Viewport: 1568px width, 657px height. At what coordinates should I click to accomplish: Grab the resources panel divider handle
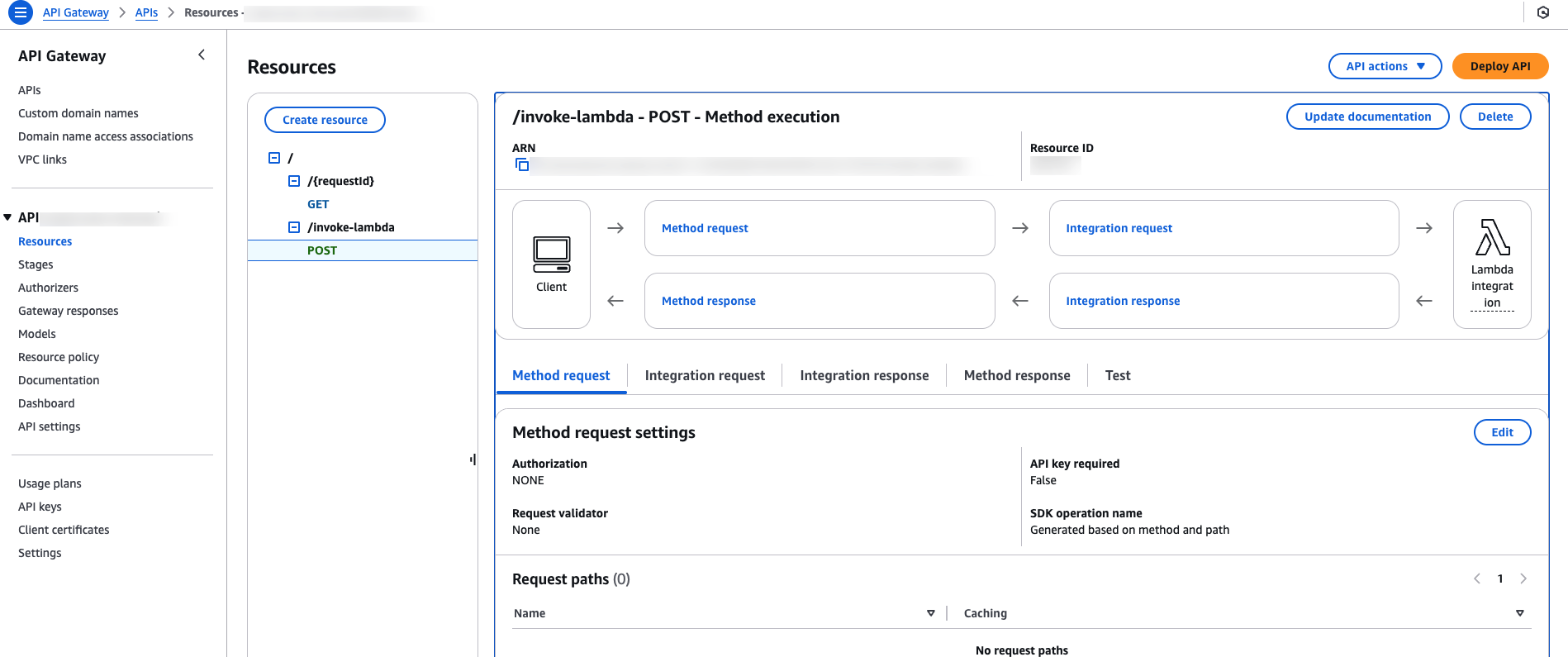point(473,459)
